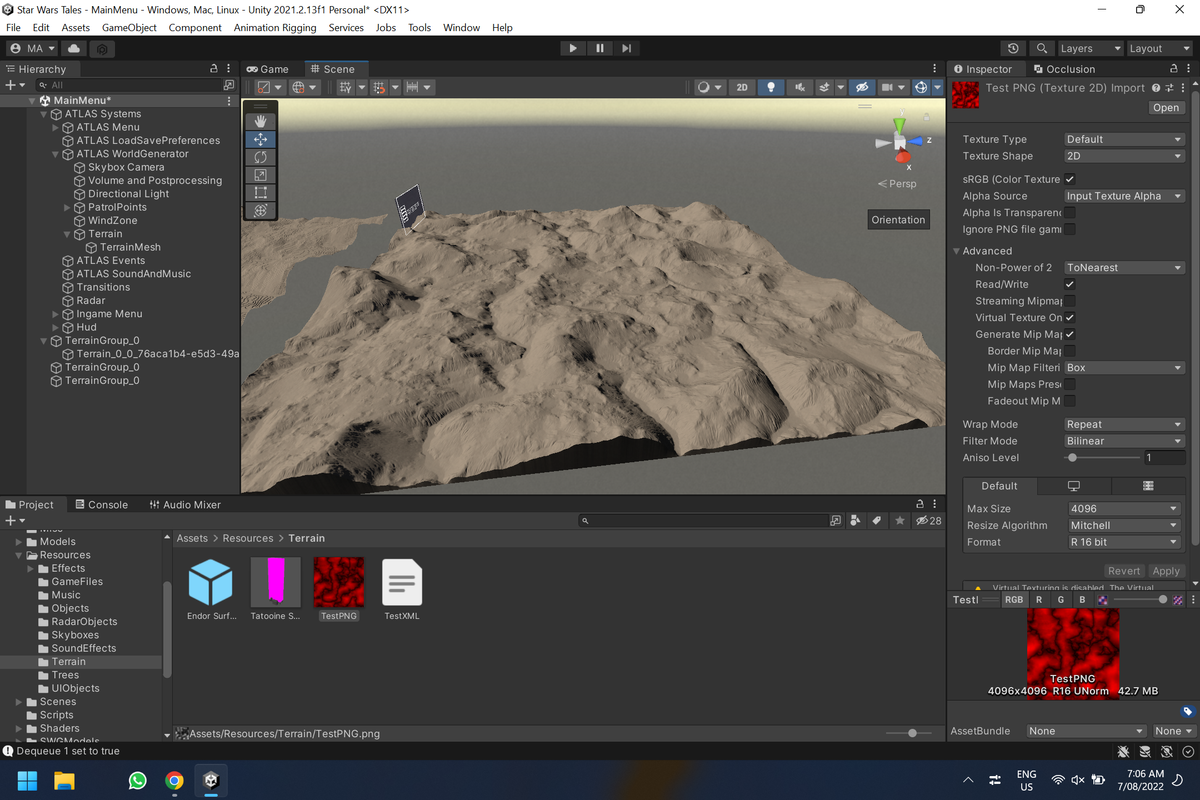Open the Texture Type dropdown
Image resolution: width=1200 pixels, height=800 pixels.
coord(1123,139)
